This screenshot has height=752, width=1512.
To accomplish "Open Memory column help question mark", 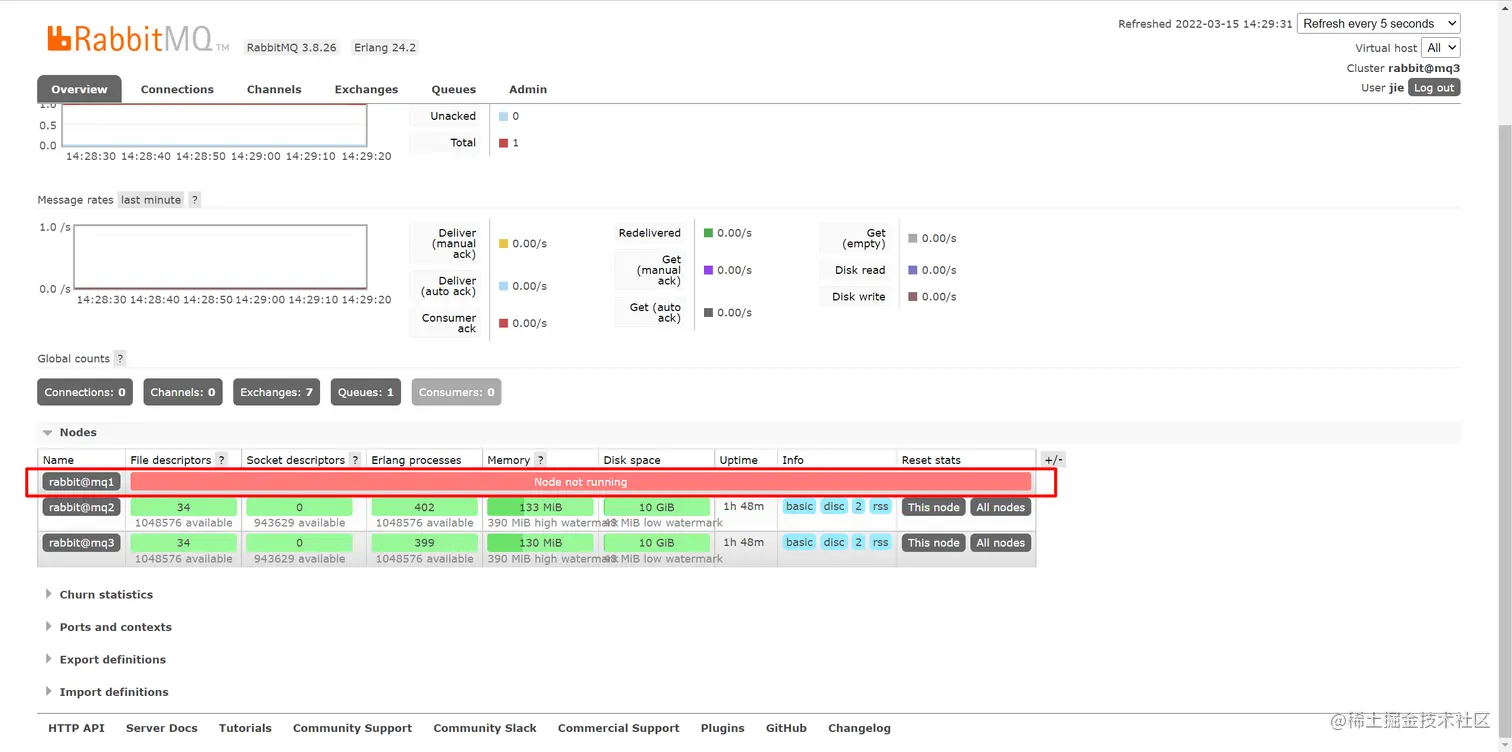I will point(541,460).
